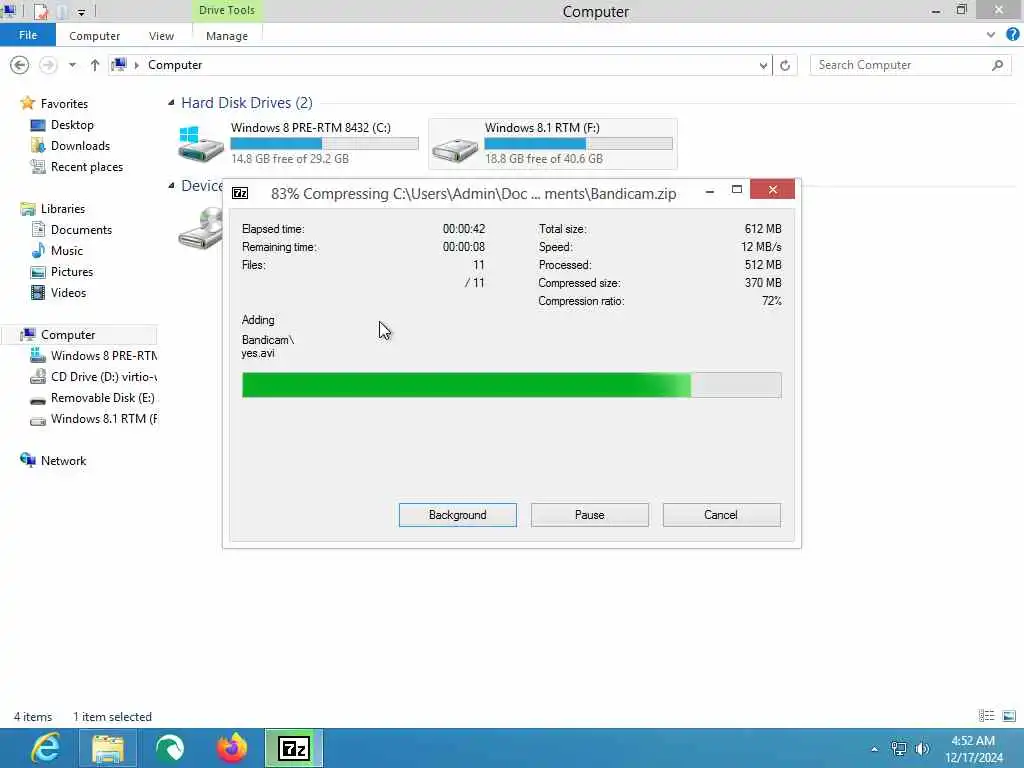1024x768 pixels.
Task: Launch Internet Explorer from taskbar
Action: point(46,748)
